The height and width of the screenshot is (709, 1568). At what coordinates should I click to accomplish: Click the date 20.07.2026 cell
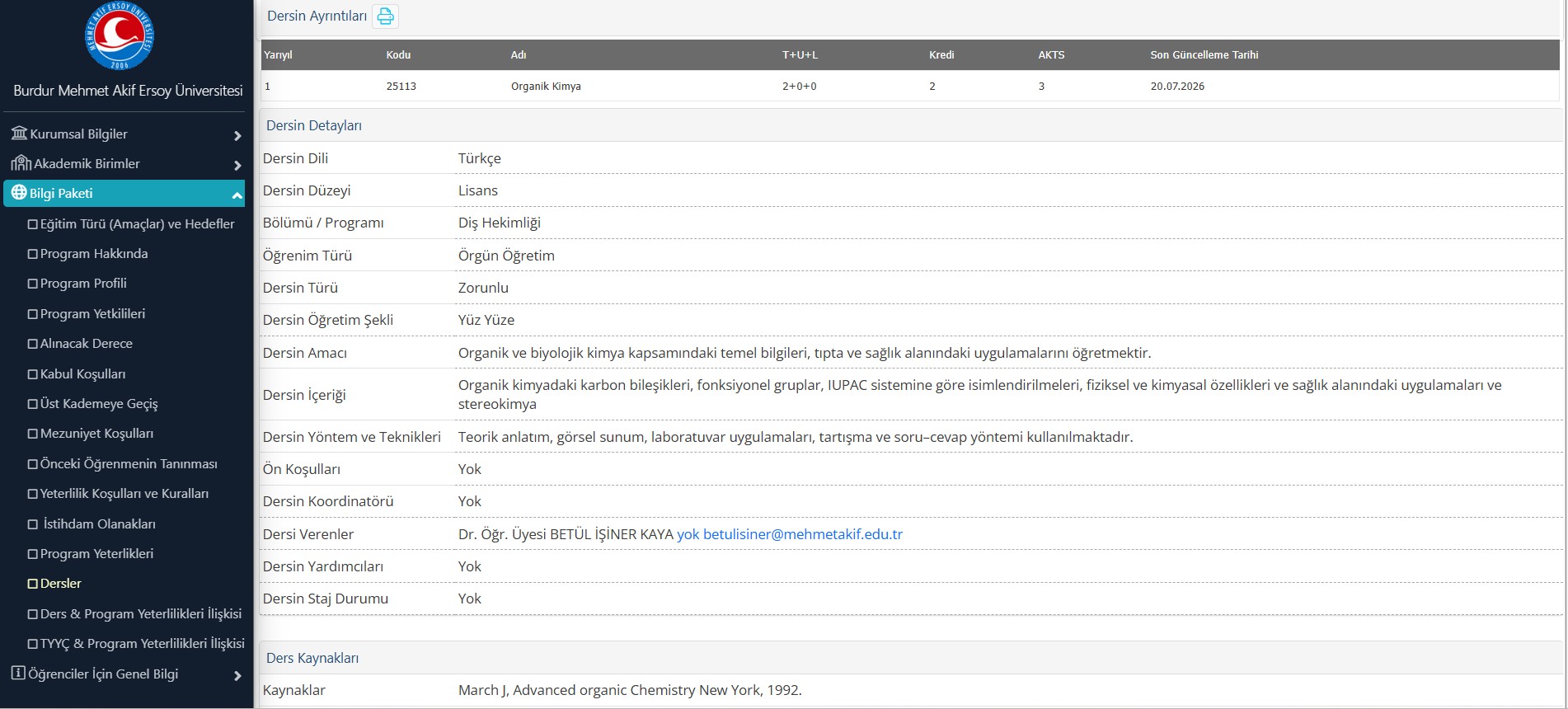point(1177,86)
